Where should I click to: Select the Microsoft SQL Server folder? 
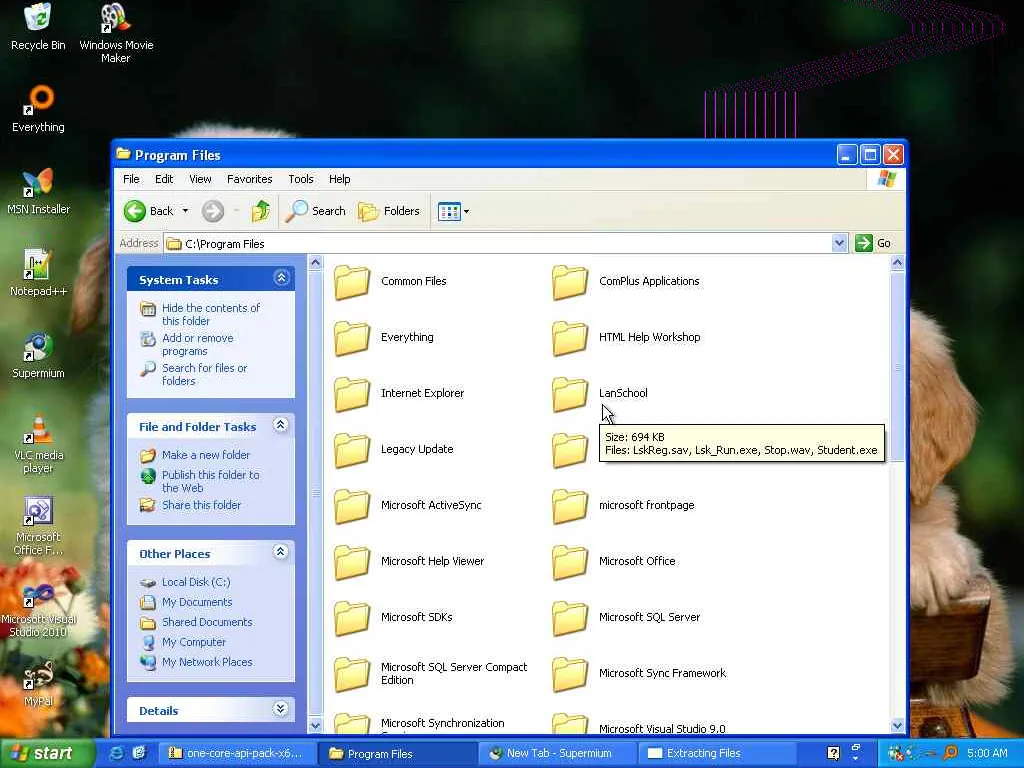(x=626, y=618)
